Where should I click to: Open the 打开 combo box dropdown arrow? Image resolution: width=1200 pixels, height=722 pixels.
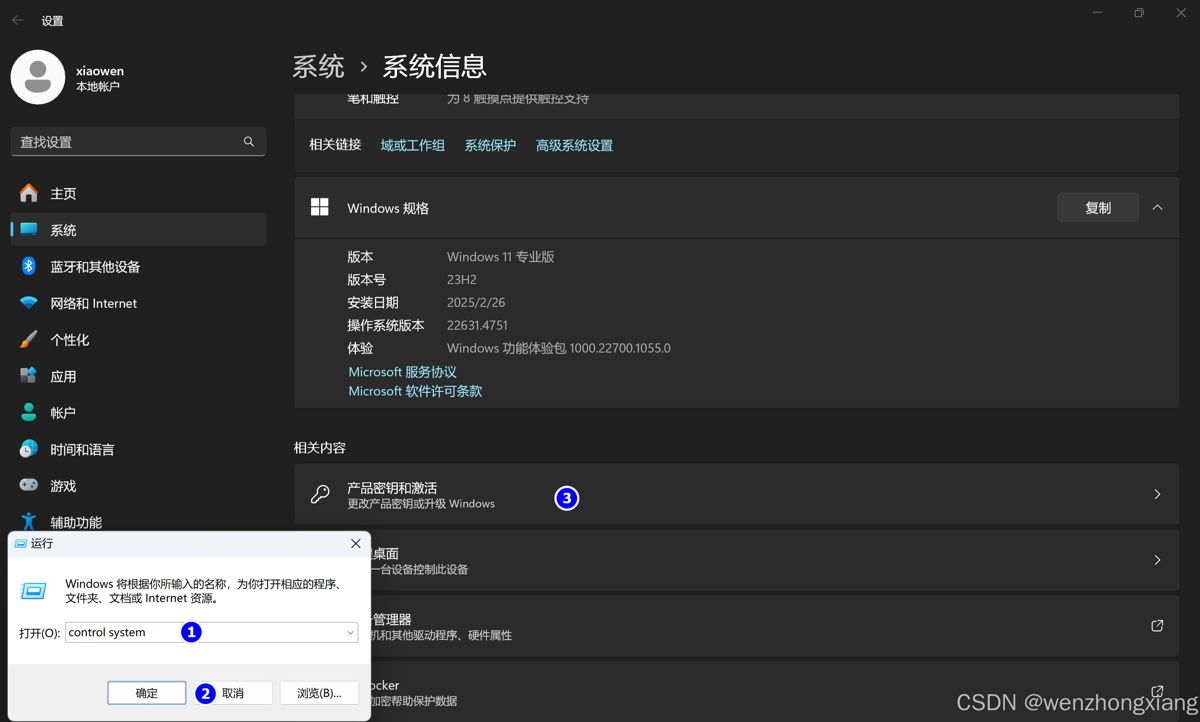pos(350,633)
